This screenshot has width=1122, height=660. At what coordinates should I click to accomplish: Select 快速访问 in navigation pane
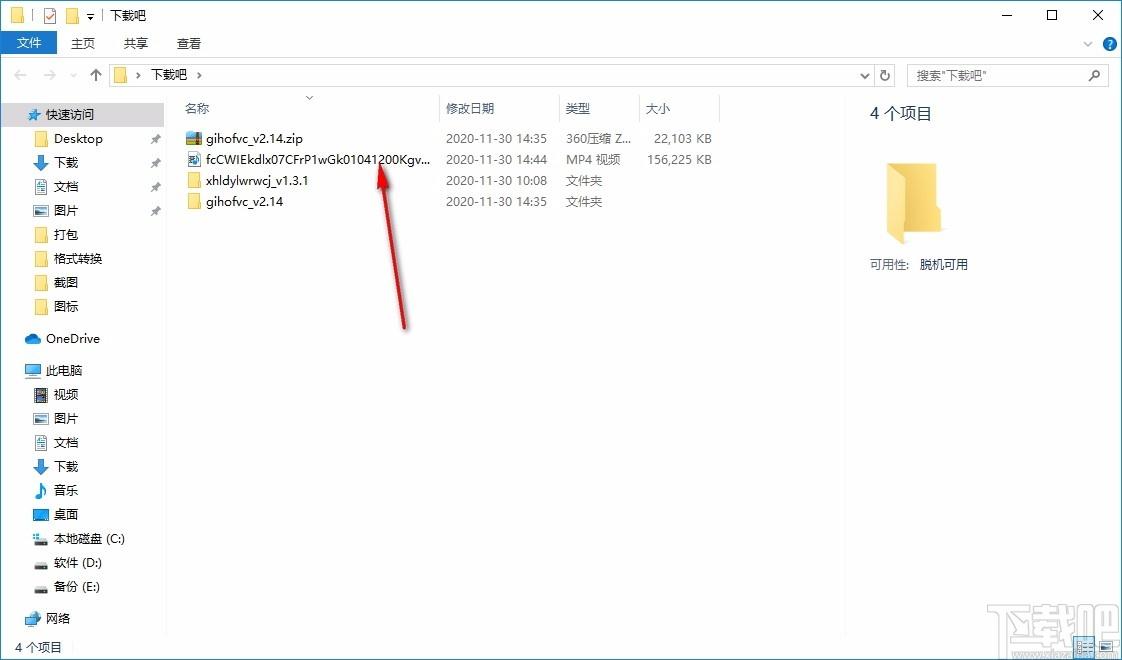69,115
